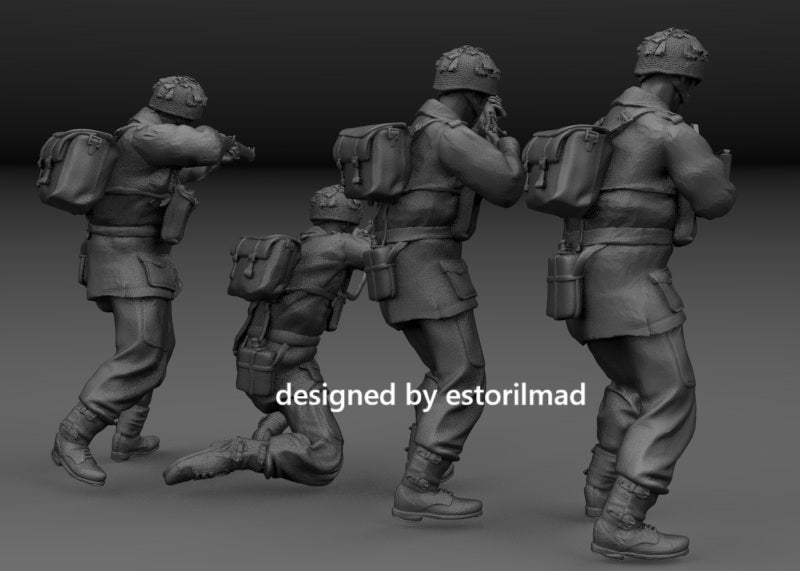Select the rightmost soldier's netted helmet
Screen dimensions: 800x571
671,54
